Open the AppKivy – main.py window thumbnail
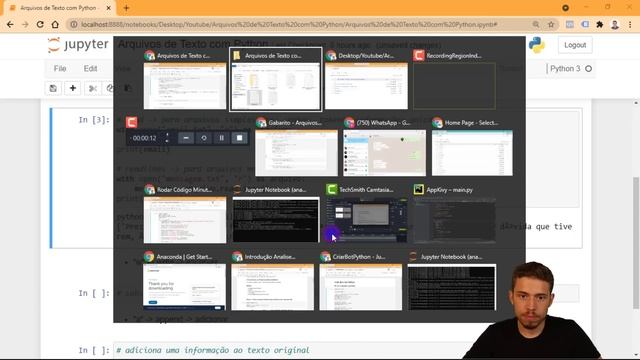 [454, 220]
